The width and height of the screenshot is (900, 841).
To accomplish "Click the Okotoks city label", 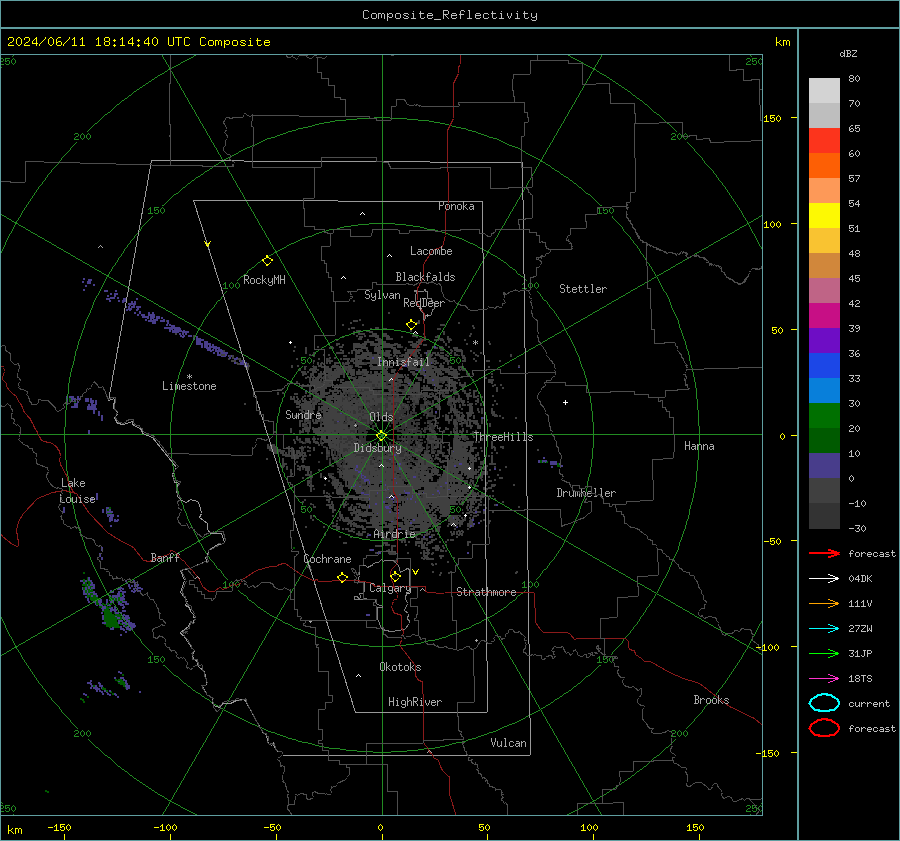I will [x=400, y=667].
